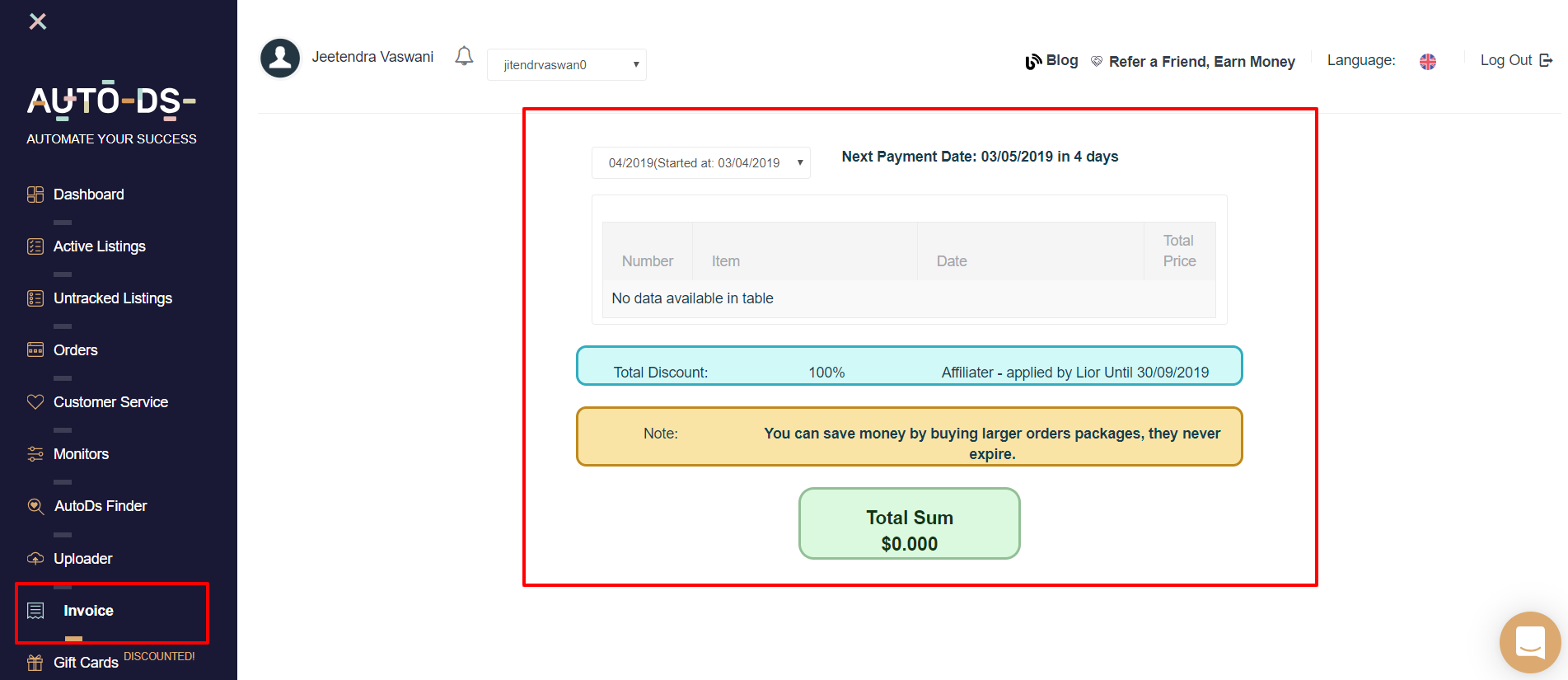Screen dimensions: 1568x680
Task: Click Log Out
Action: [1516, 60]
